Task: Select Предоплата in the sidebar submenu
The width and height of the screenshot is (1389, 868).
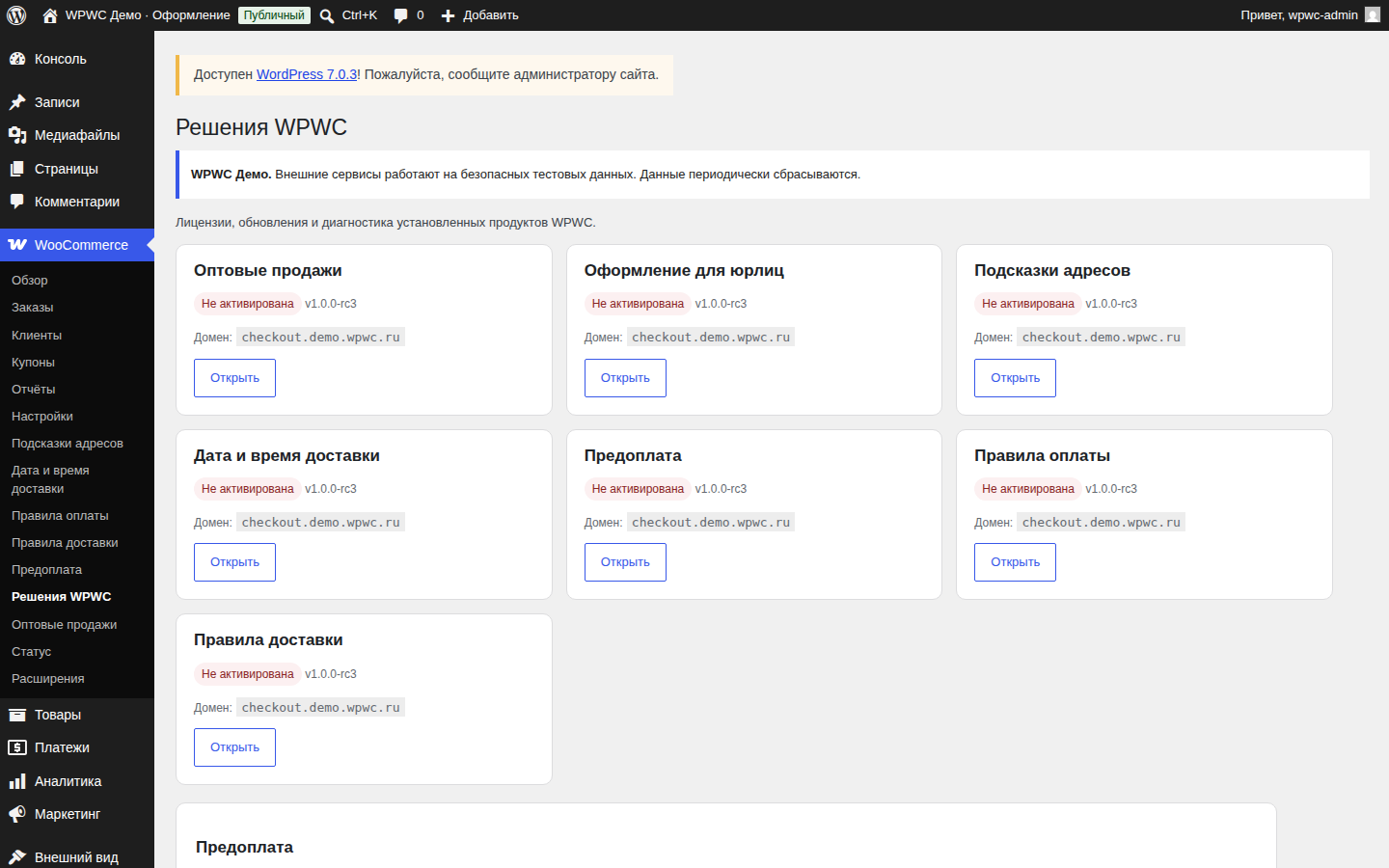Action: 46,570
